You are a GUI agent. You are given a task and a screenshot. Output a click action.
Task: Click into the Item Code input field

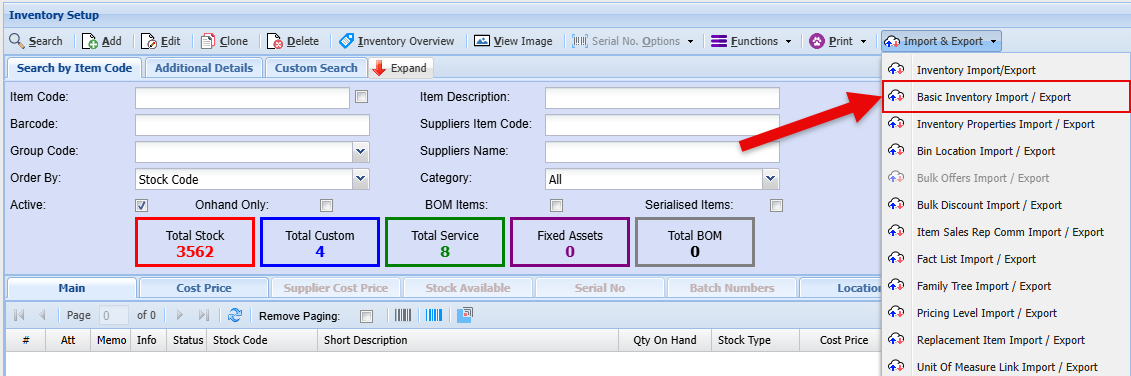[242, 97]
